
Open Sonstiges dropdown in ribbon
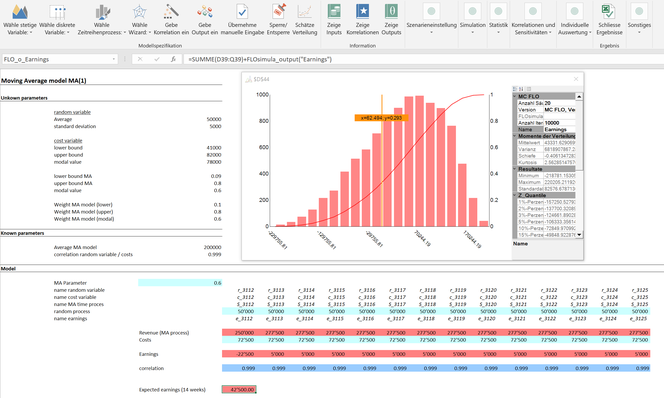pos(639,19)
